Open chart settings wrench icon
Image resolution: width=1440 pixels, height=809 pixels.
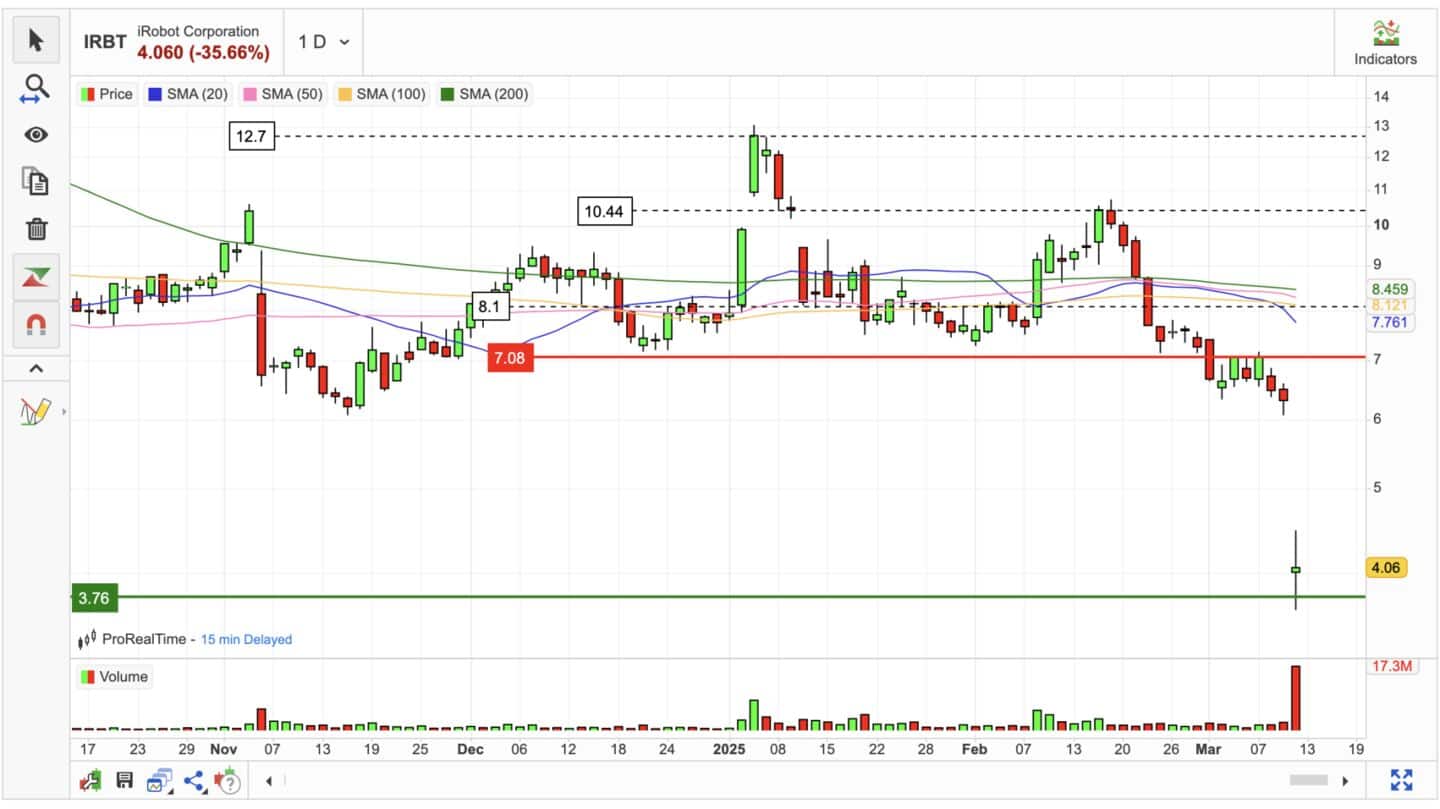point(92,780)
